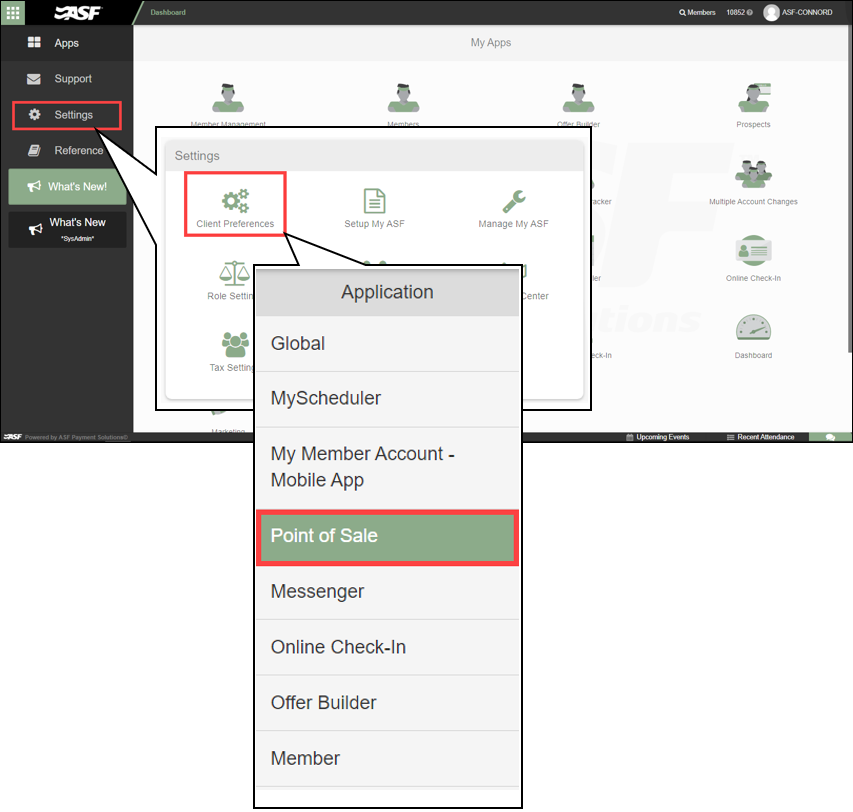Image resolution: width=853 pixels, height=812 pixels.
Task: Open Setup My ASF document icon
Action: pyautogui.click(x=374, y=201)
